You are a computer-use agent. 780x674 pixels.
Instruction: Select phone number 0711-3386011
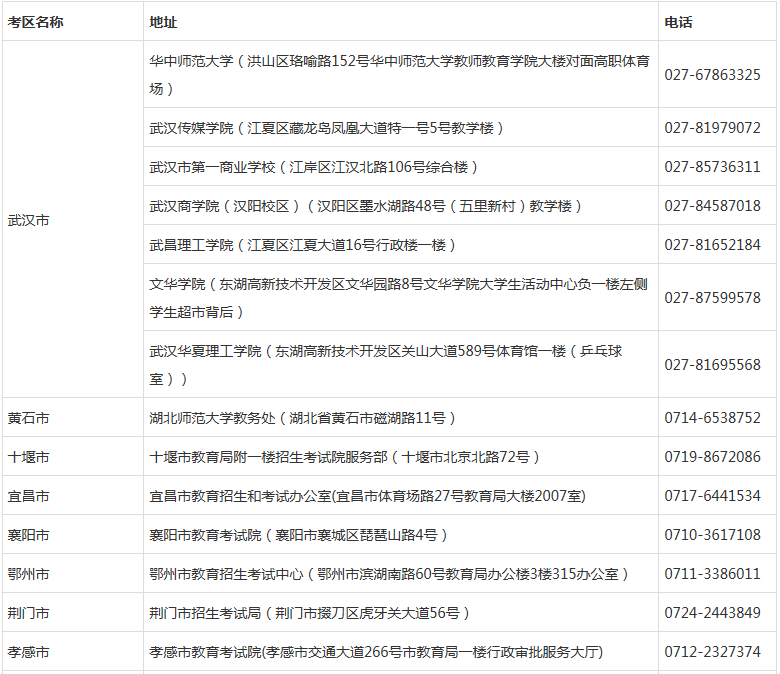(712, 574)
